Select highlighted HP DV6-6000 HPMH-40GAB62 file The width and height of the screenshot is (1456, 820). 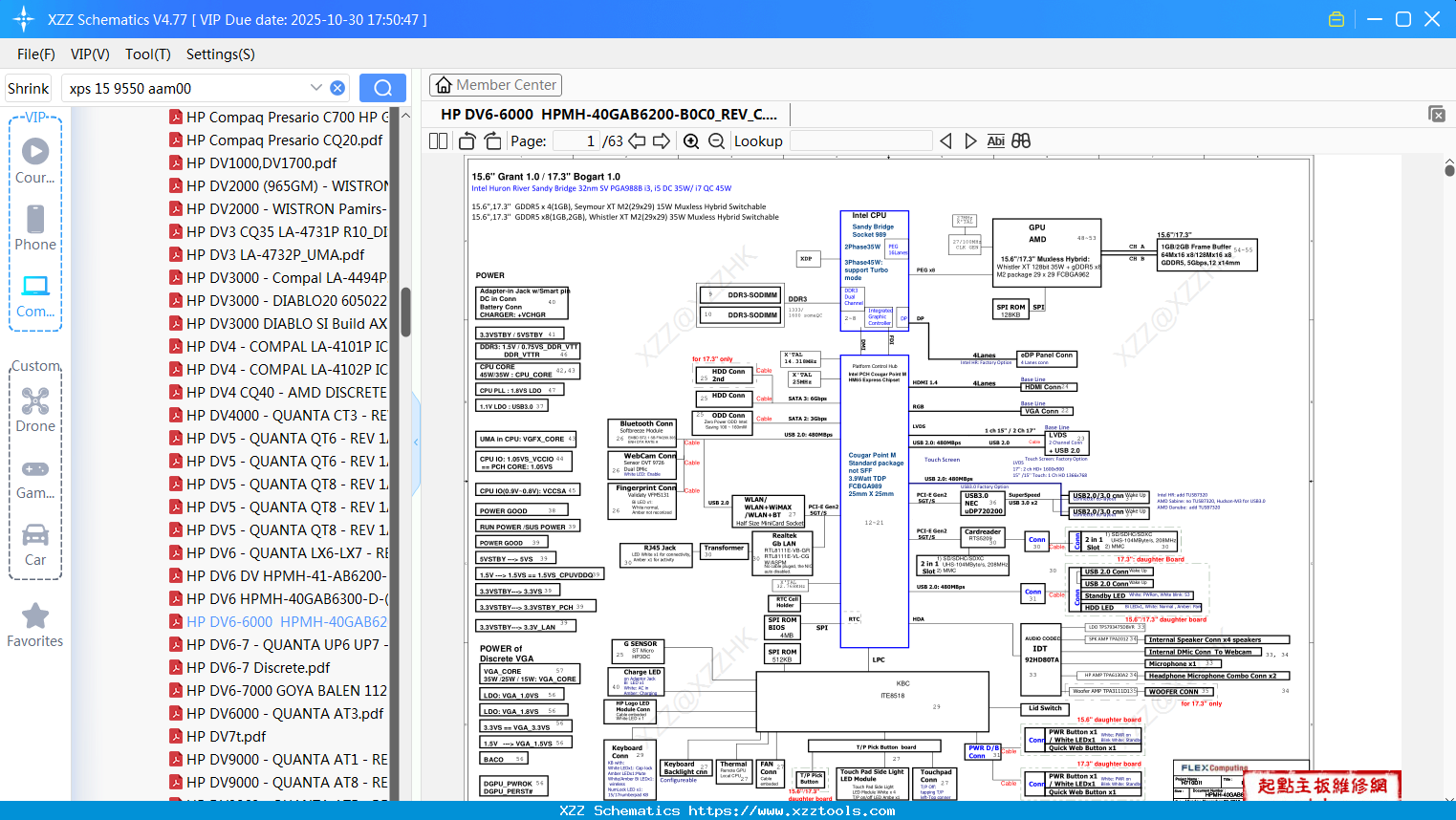pyautogui.click(x=278, y=622)
